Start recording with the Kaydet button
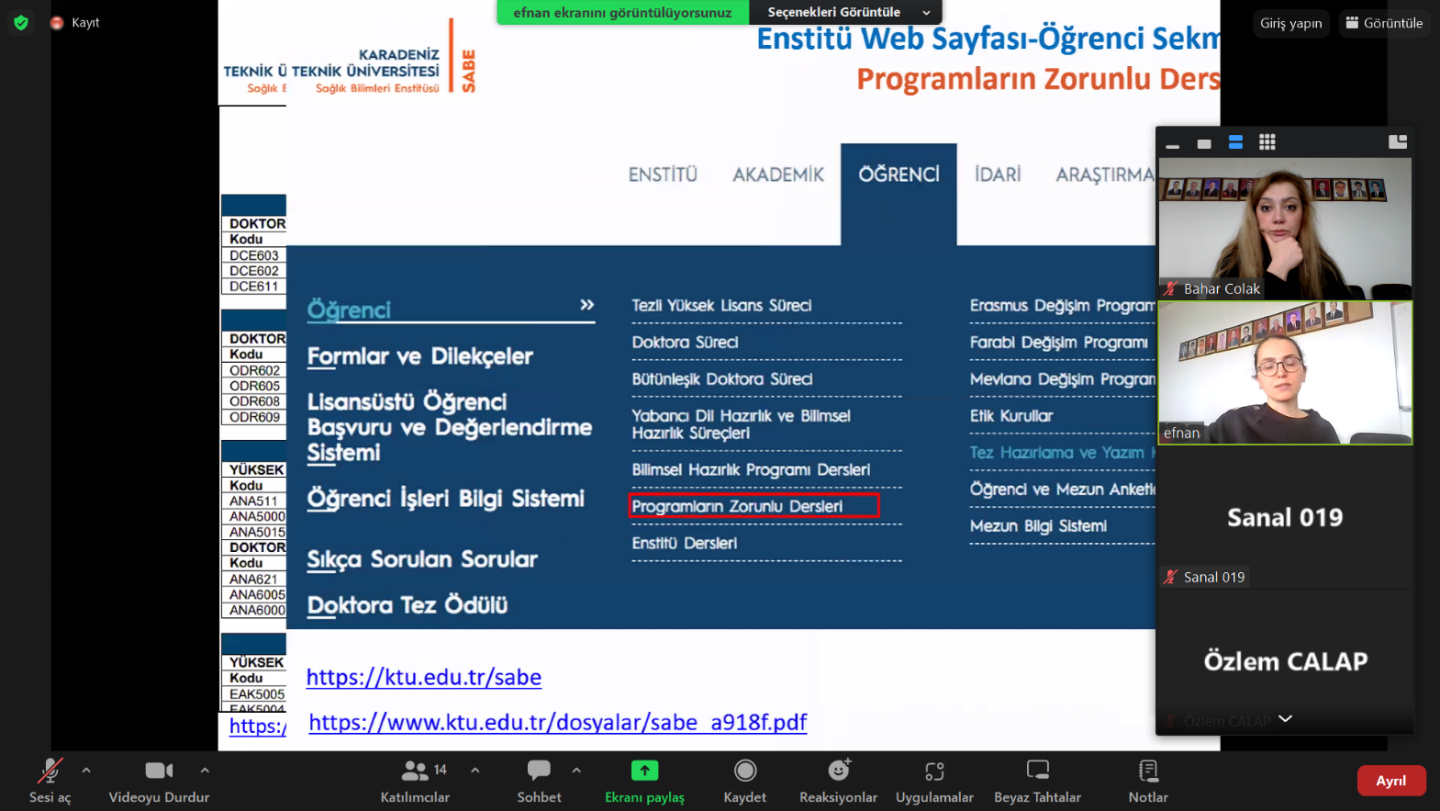The height and width of the screenshot is (811, 1440). (x=745, y=781)
